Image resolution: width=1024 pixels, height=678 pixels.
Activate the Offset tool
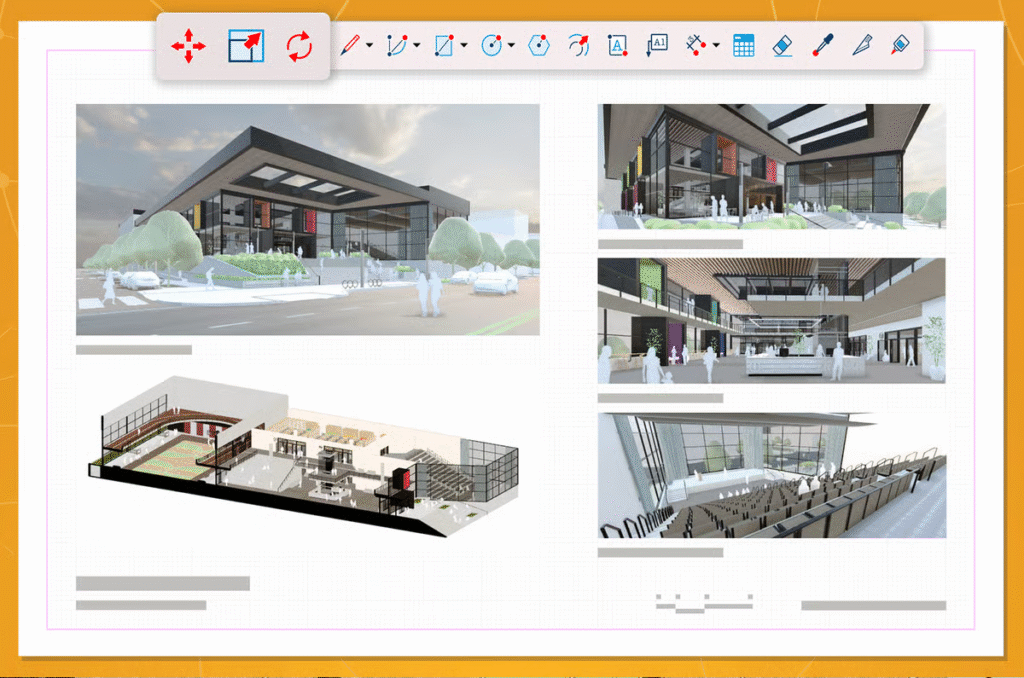[579, 45]
